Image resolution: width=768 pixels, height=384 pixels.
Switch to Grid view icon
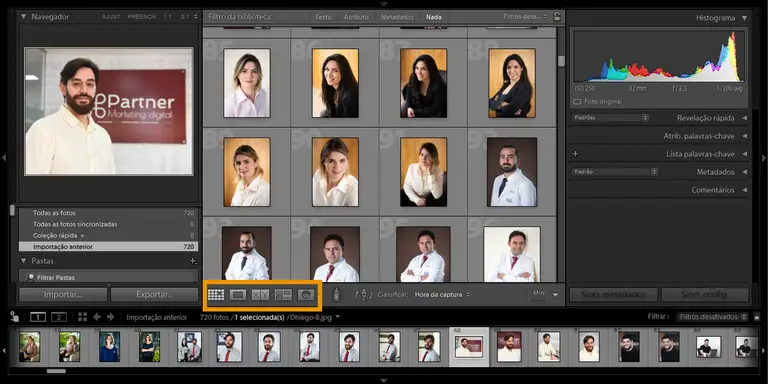(216, 294)
